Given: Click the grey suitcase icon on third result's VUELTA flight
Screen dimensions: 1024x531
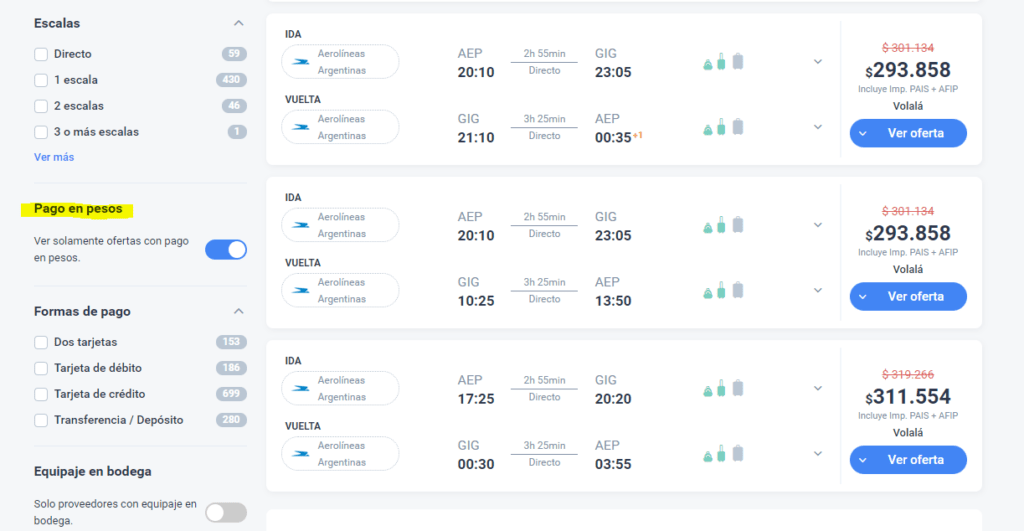Looking at the screenshot, I should [x=738, y=454].
